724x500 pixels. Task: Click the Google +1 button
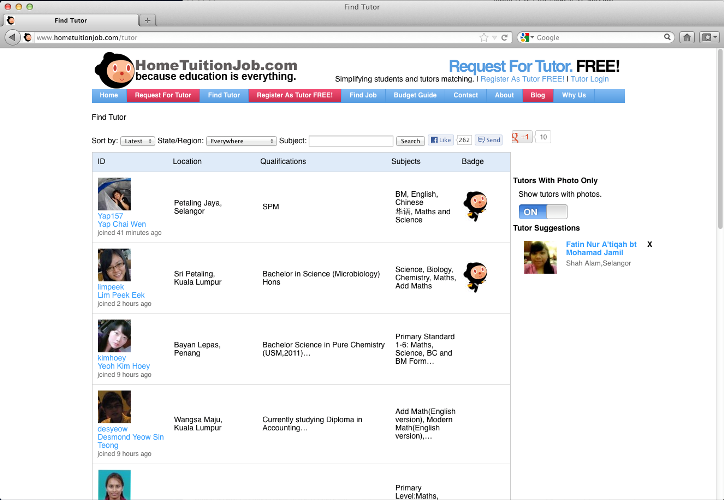click(x=522, y=137)
